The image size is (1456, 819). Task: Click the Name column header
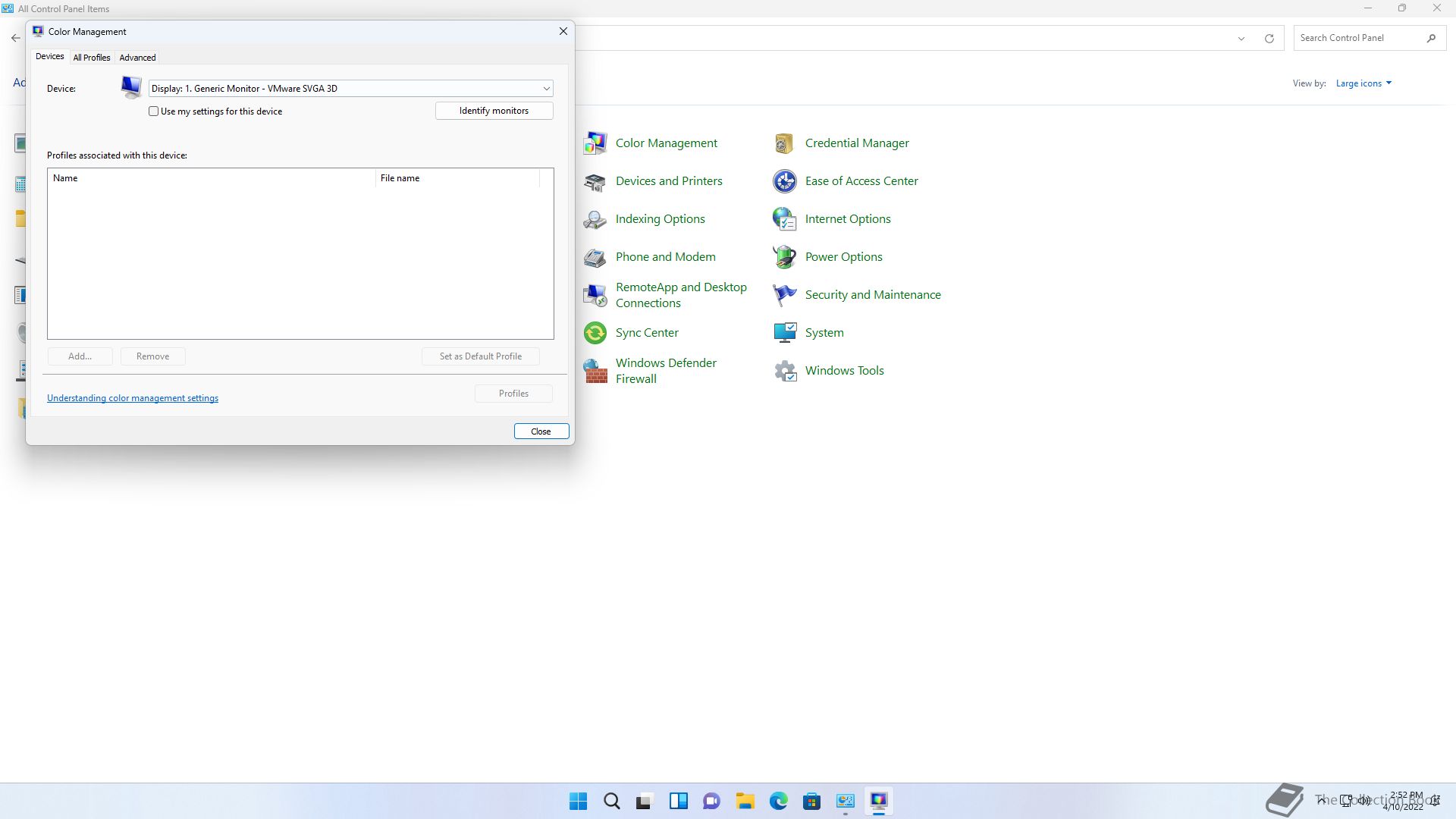point(212,178)
